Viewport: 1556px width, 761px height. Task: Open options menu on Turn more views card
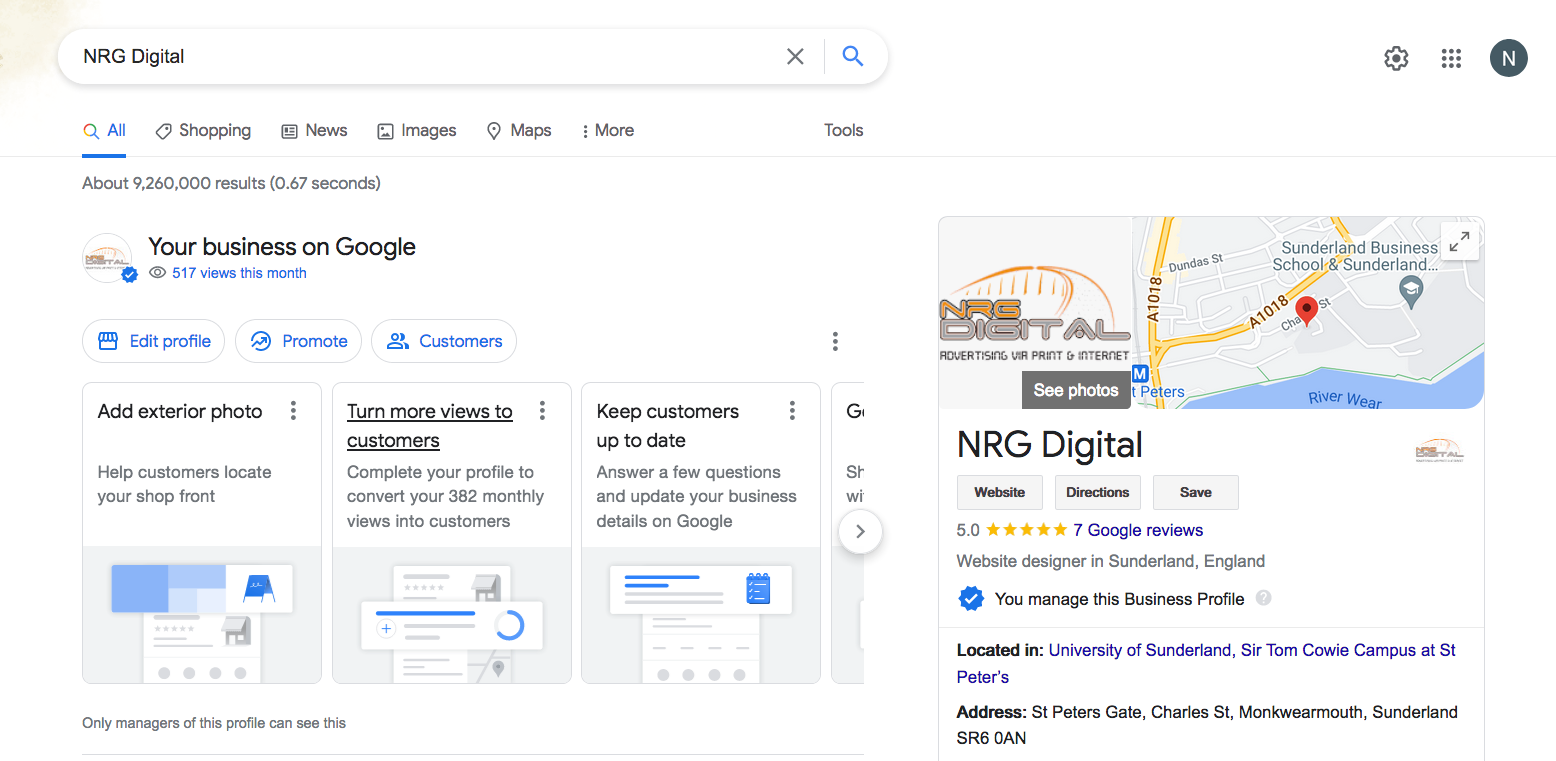click(x=542, y=411)
